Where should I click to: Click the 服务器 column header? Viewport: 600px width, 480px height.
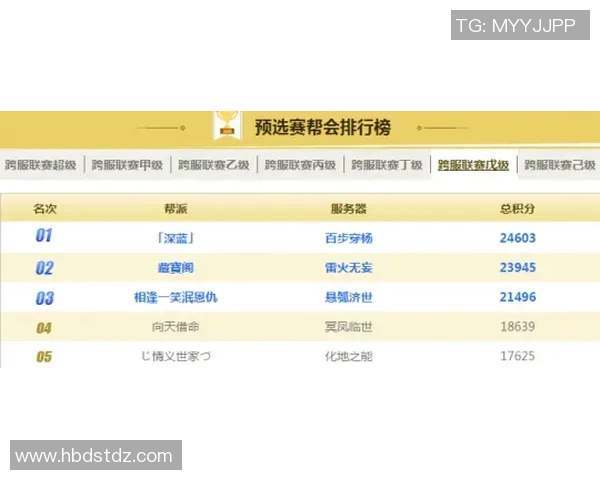pyautogui.click(x=349, y=209)
